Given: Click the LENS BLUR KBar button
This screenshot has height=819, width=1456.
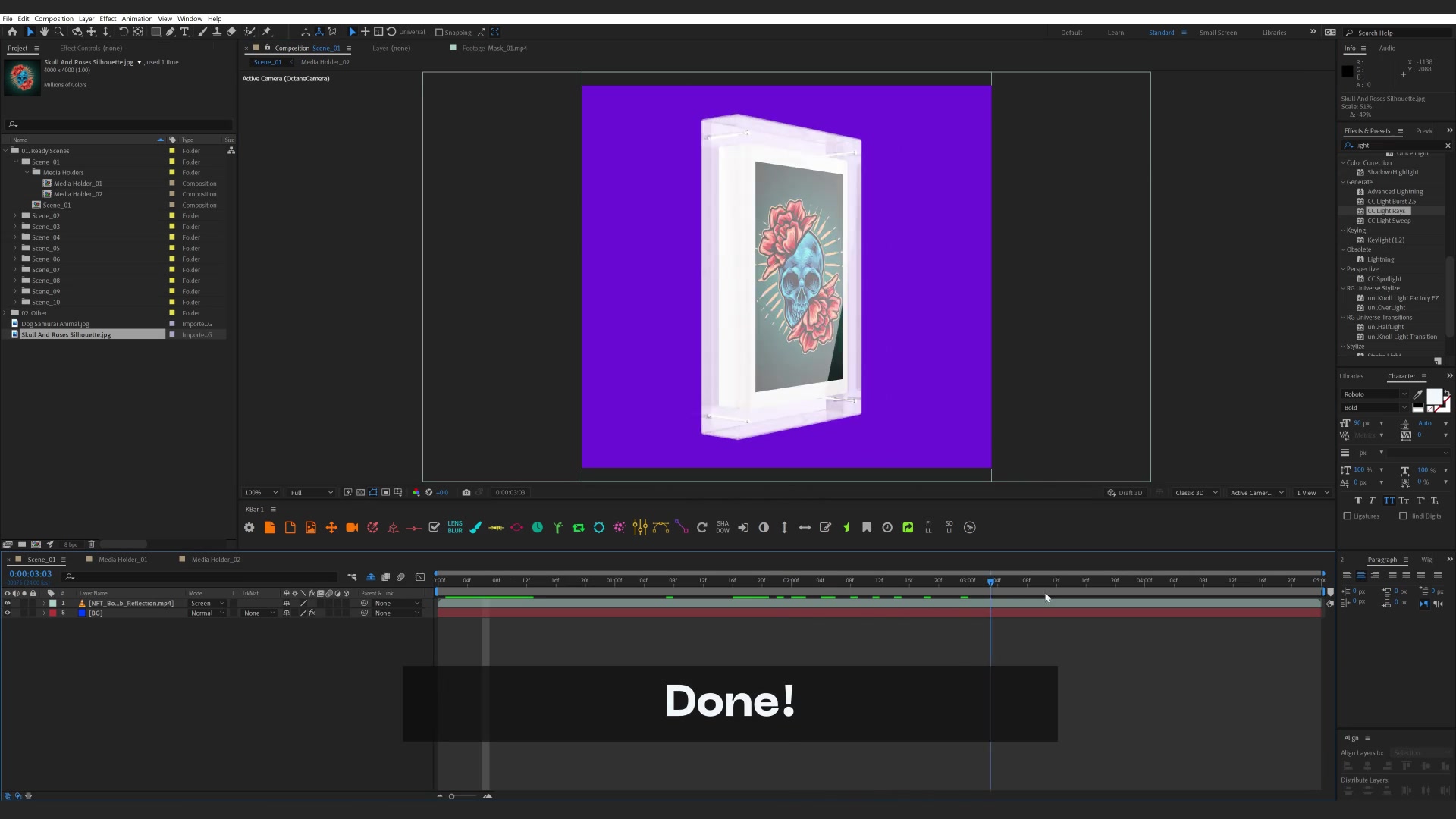Looking at the screenshot, I should (x=455, y=528).
